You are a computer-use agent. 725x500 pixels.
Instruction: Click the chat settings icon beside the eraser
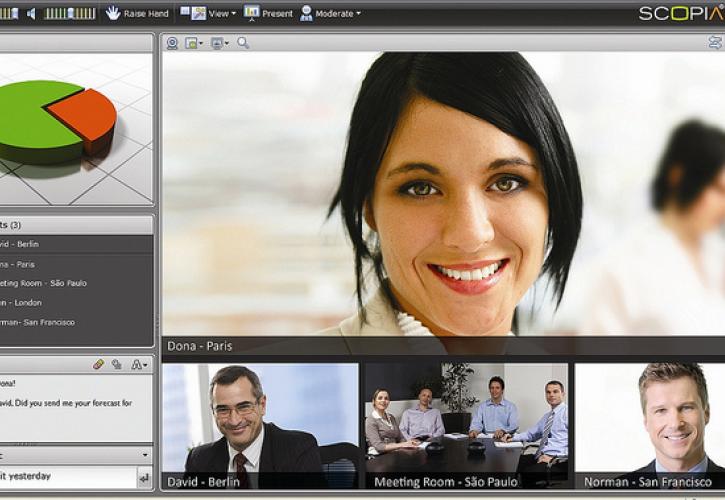(x=117, y=365)
